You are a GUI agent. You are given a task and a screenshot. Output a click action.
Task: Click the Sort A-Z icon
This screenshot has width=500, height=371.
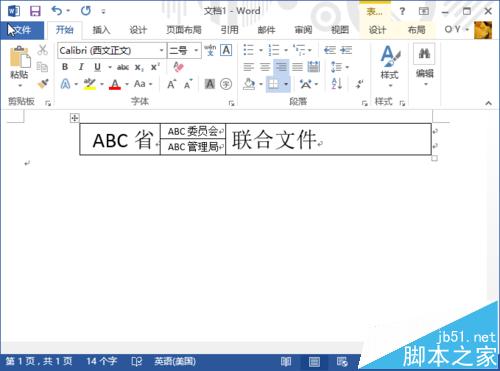[x=336, y=84]
